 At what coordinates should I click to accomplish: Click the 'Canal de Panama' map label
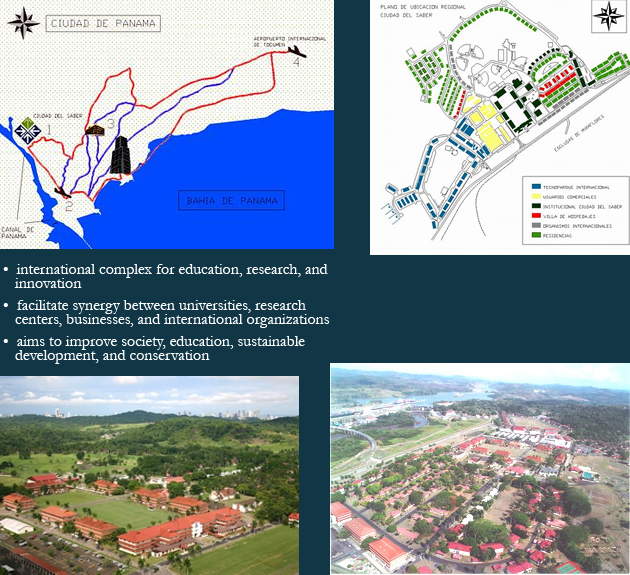[x=18, y=232]
